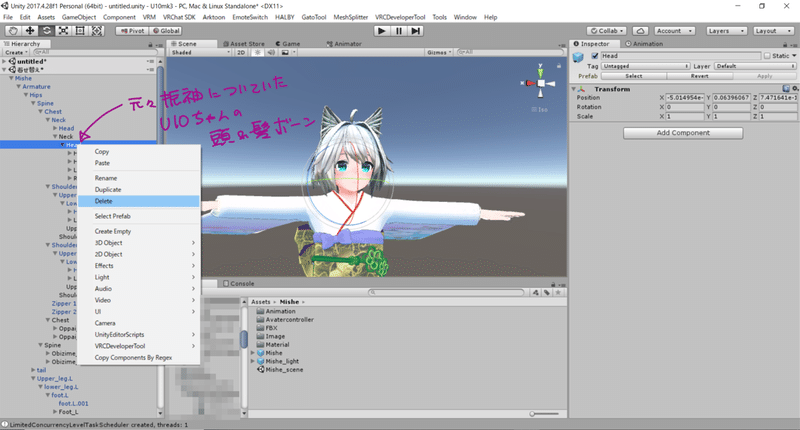Collapse the Transform component foldout
Image resolution: width=800 pixels, height=430 pixels.
(573, 89)
